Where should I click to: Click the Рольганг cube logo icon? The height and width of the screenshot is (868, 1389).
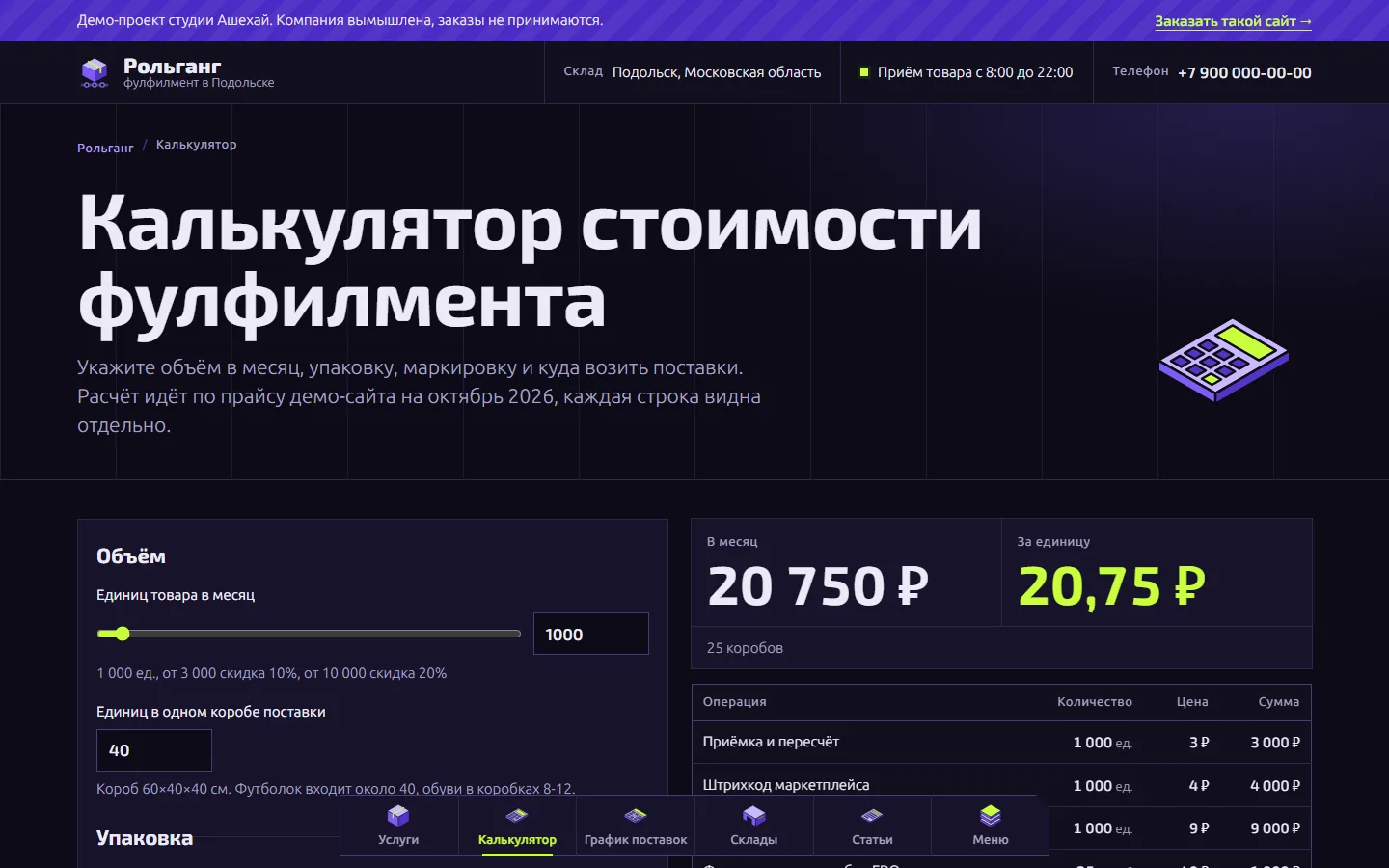click(x=95, y=72)
